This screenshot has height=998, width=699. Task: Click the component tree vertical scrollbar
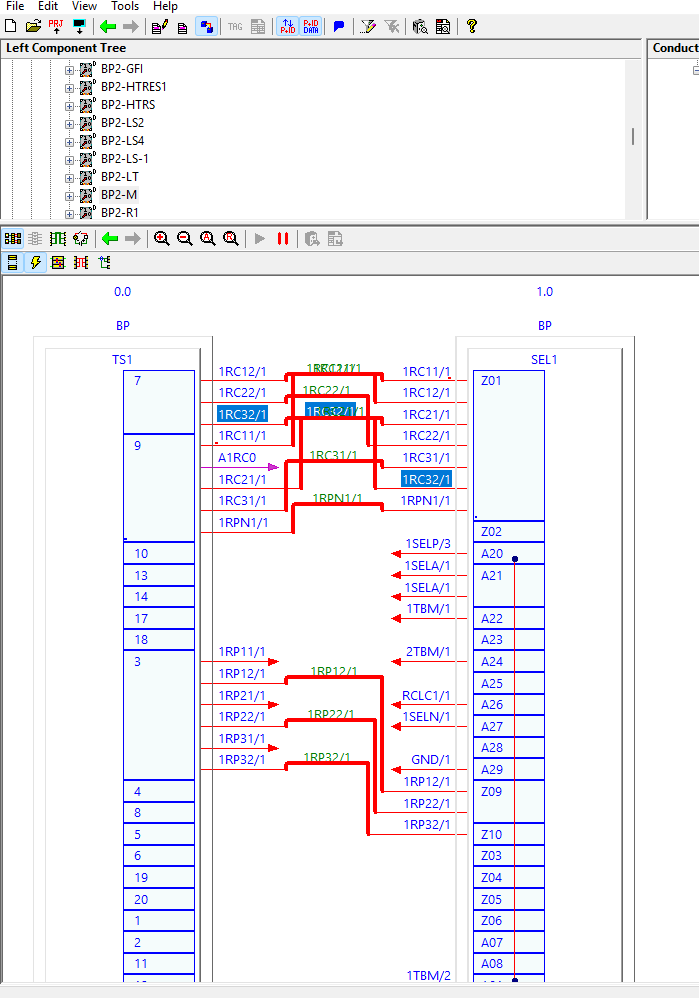click(x=633, y=137)
